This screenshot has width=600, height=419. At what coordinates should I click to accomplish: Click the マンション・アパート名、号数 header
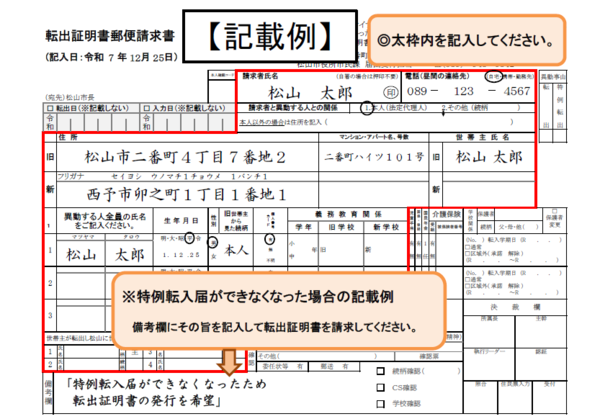pyautogui.click(x=374, y=137)
